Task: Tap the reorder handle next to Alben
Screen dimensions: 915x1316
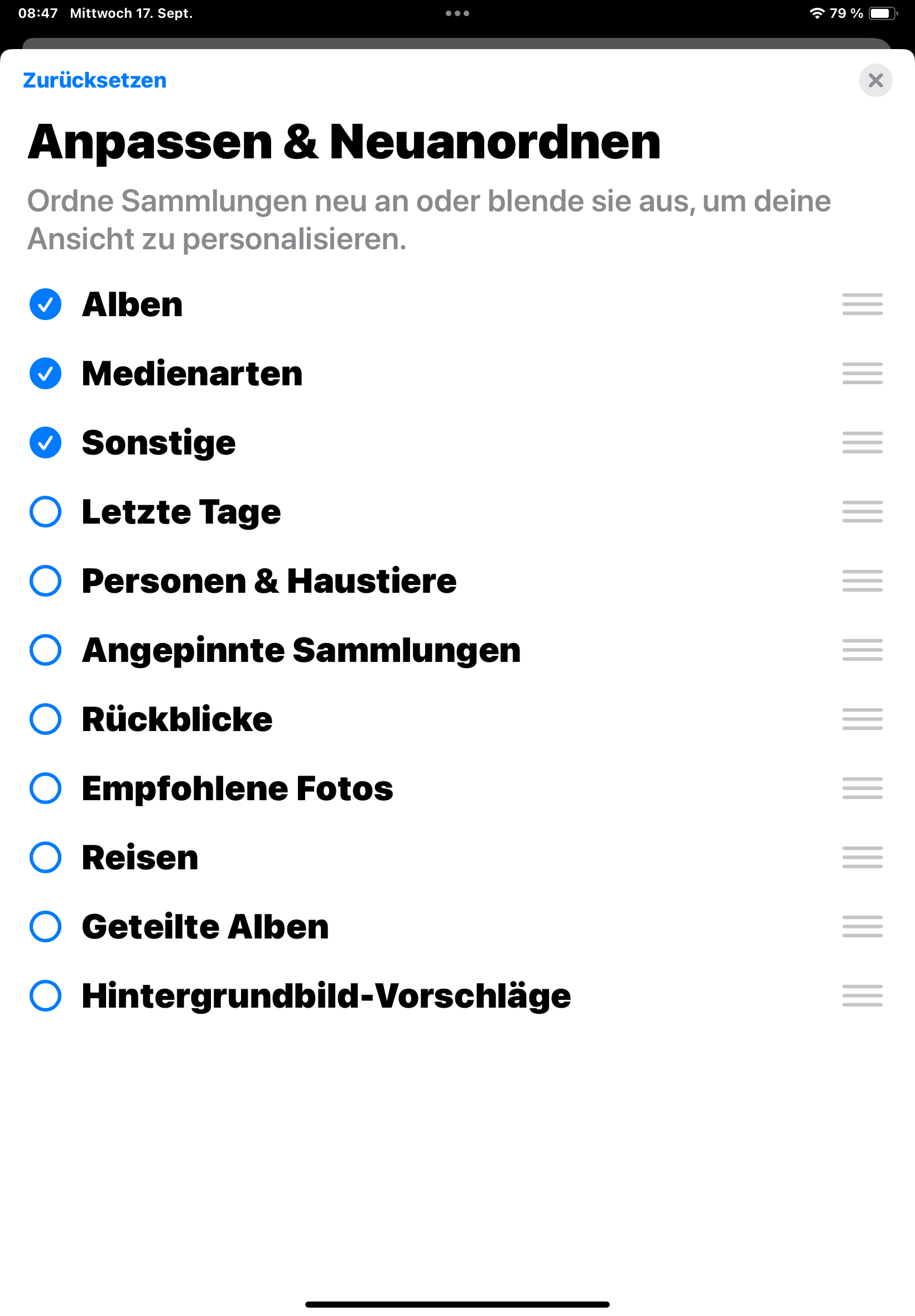Action: tap(861, 304)
